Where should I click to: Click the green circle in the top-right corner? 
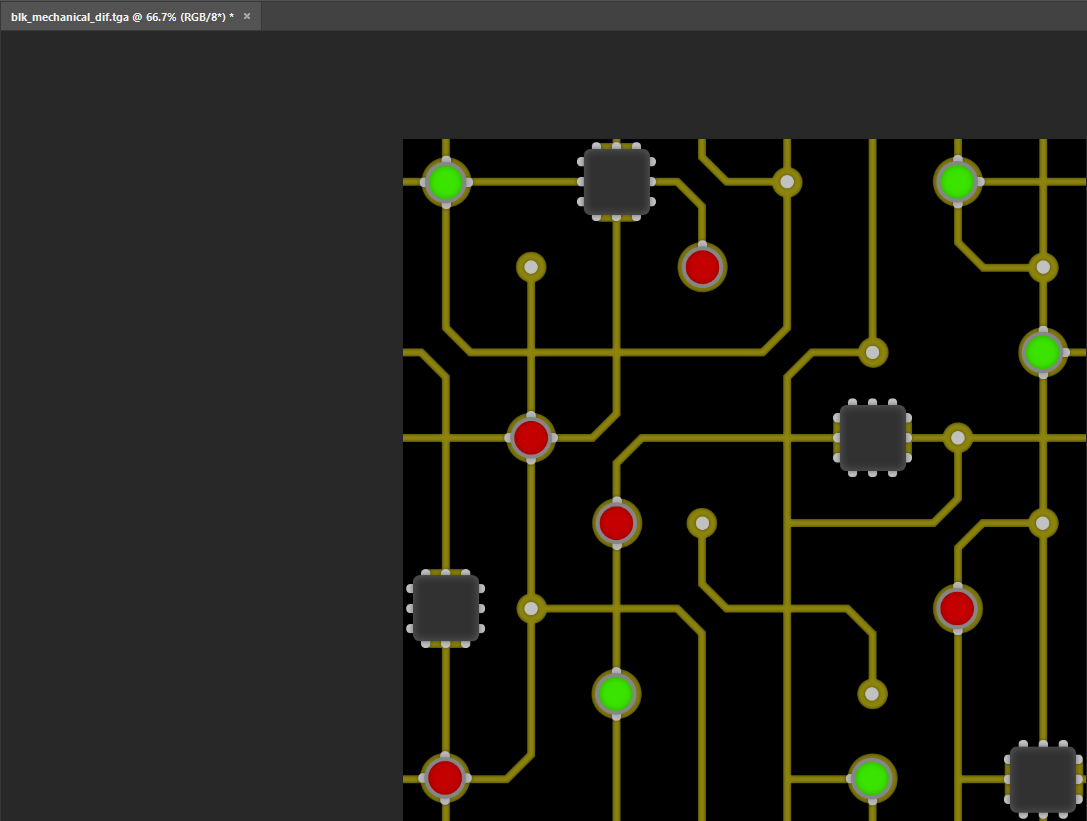[957, 182]
